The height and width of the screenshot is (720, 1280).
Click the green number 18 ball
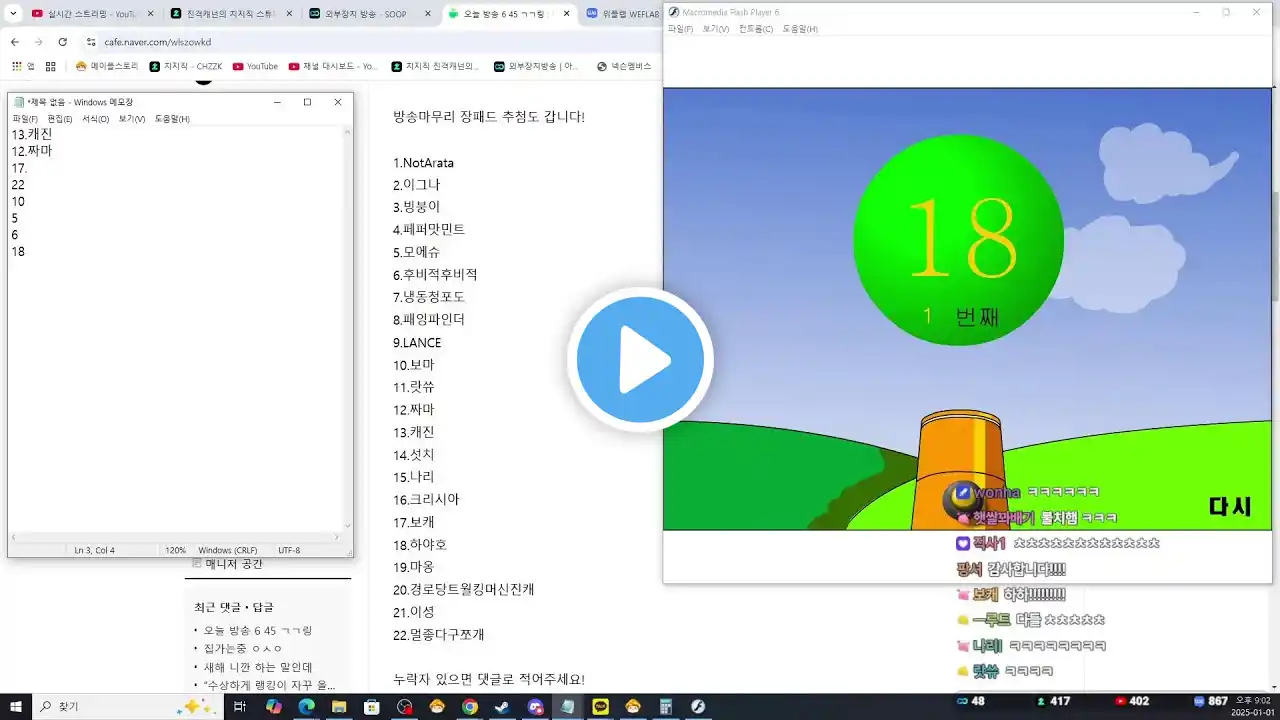[958, 240]
